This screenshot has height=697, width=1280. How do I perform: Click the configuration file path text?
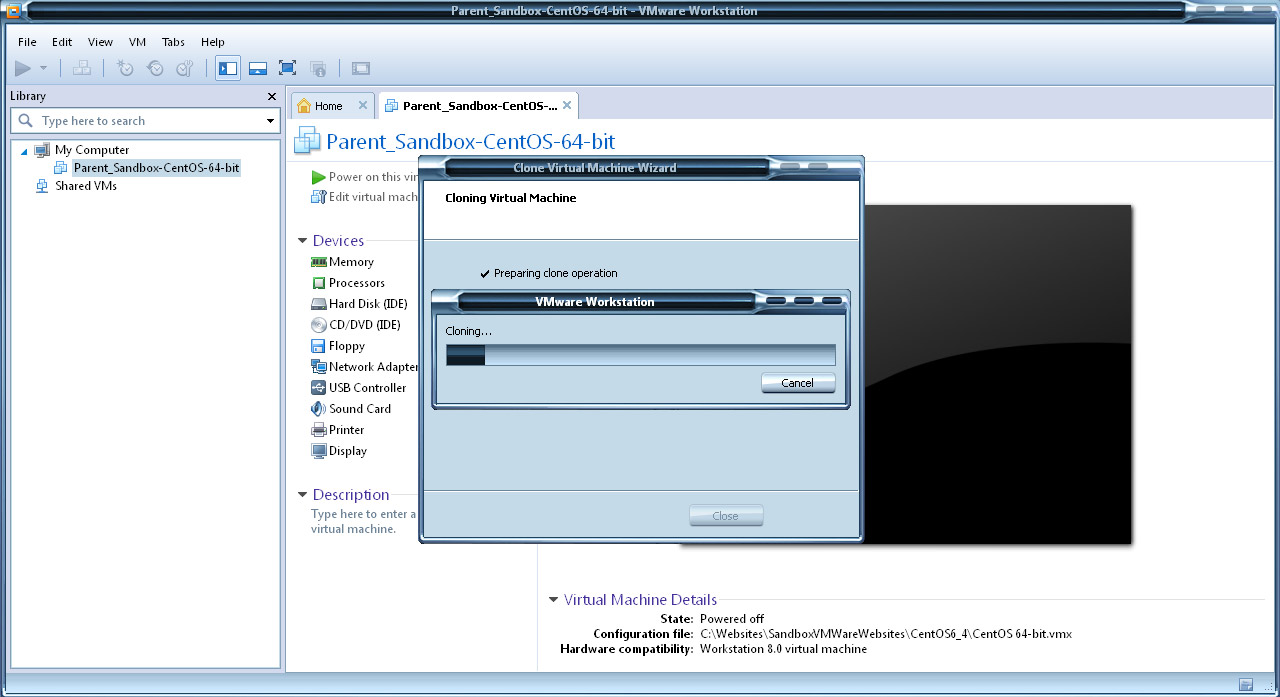(x=886, y=634)
